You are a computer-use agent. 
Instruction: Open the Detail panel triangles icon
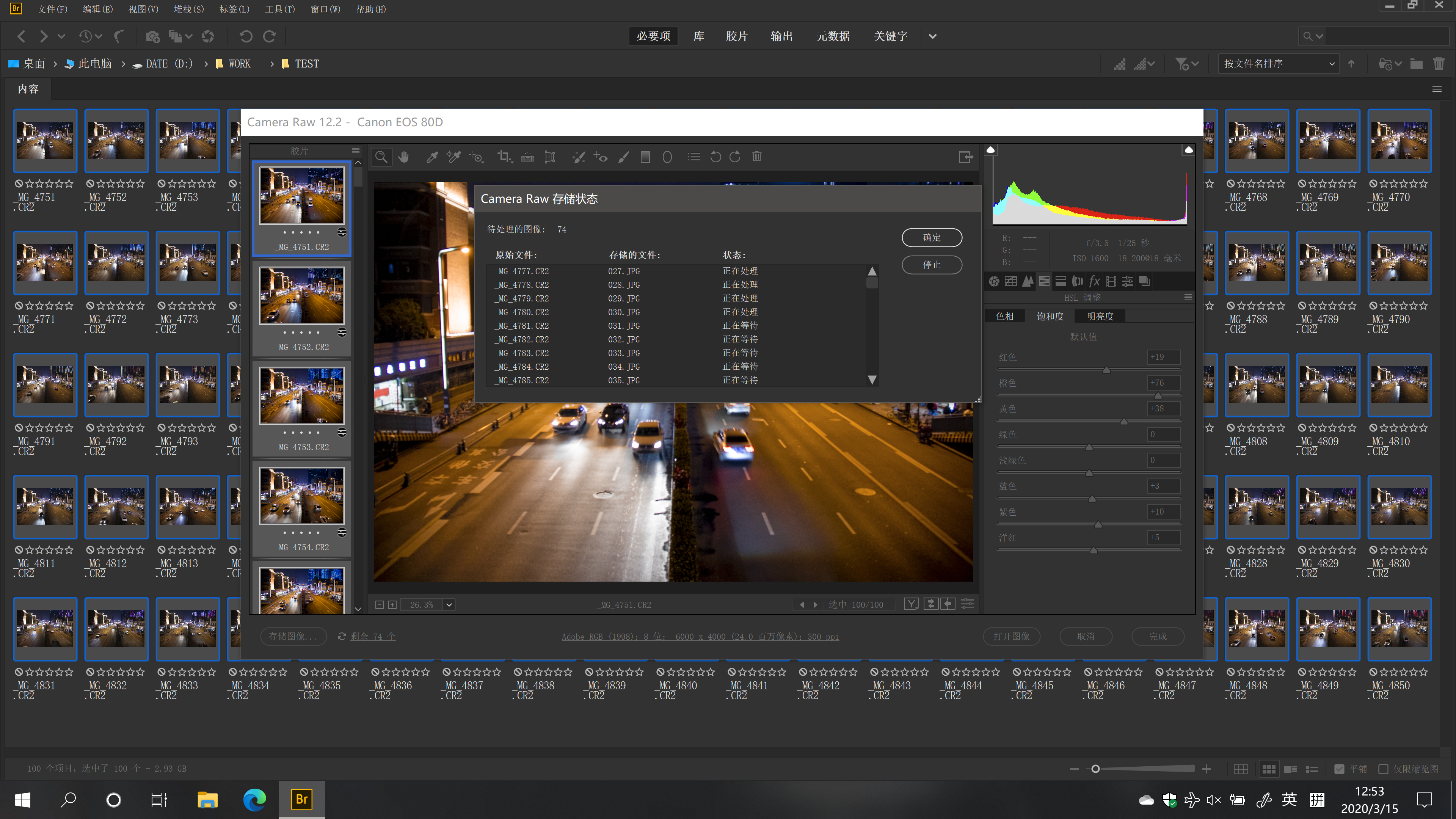tap(1028, 281)
